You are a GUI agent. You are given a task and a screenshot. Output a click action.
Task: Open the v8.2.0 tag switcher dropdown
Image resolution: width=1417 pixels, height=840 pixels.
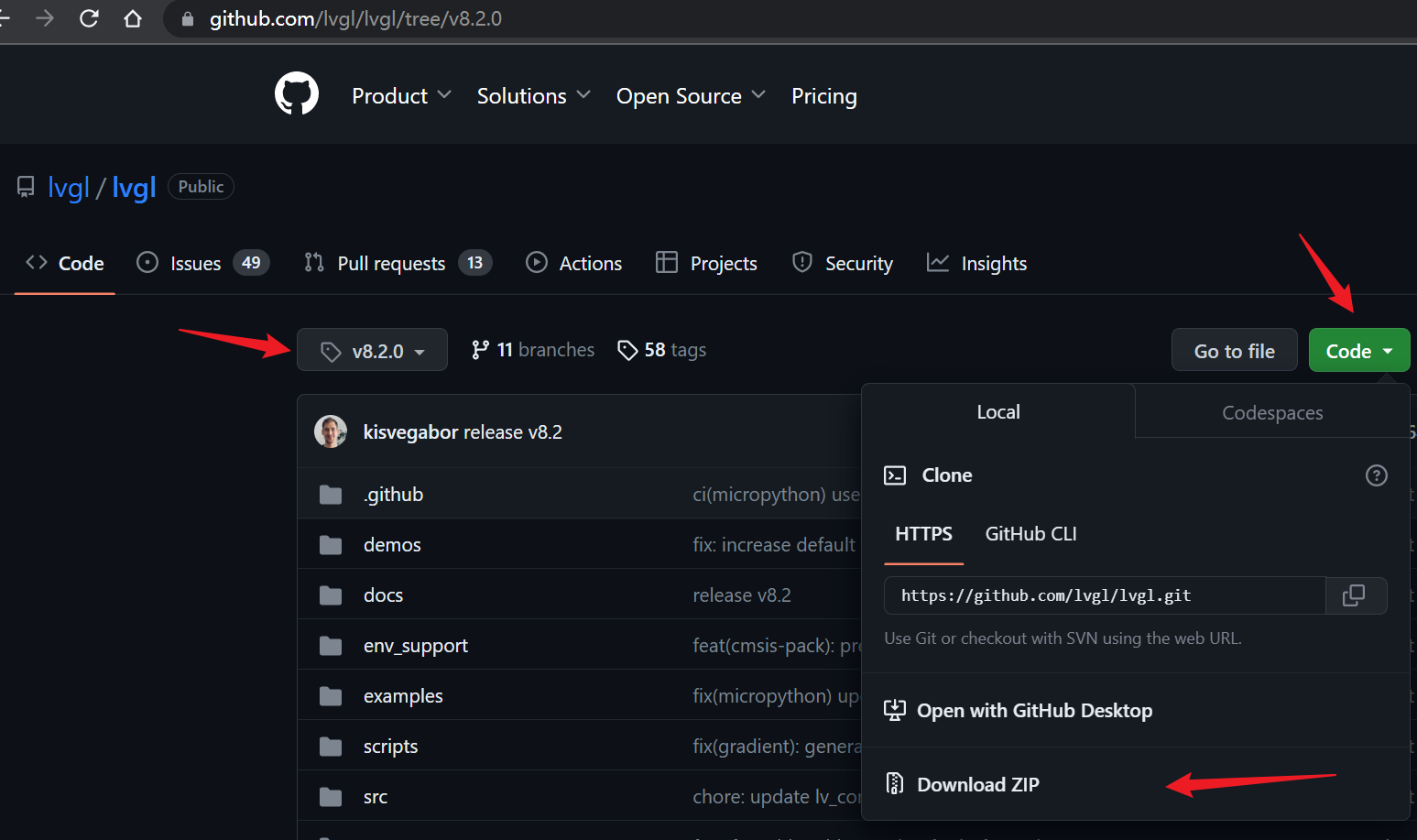[372, 350]
